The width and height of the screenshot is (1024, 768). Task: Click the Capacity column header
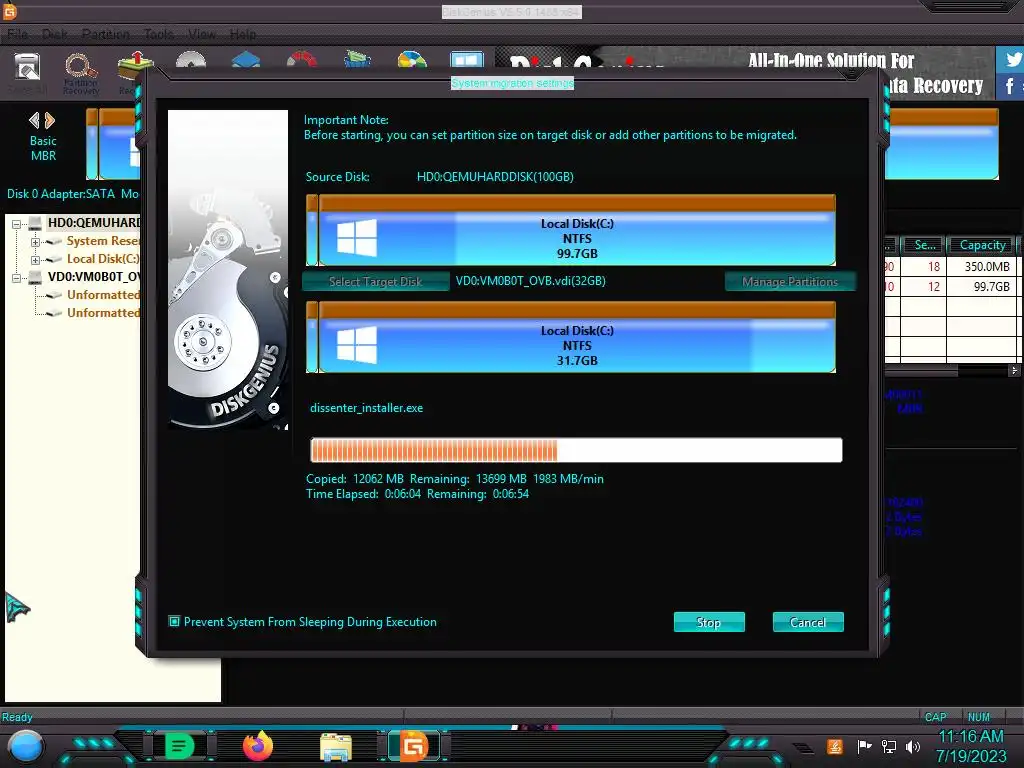[x=982, y=245]
